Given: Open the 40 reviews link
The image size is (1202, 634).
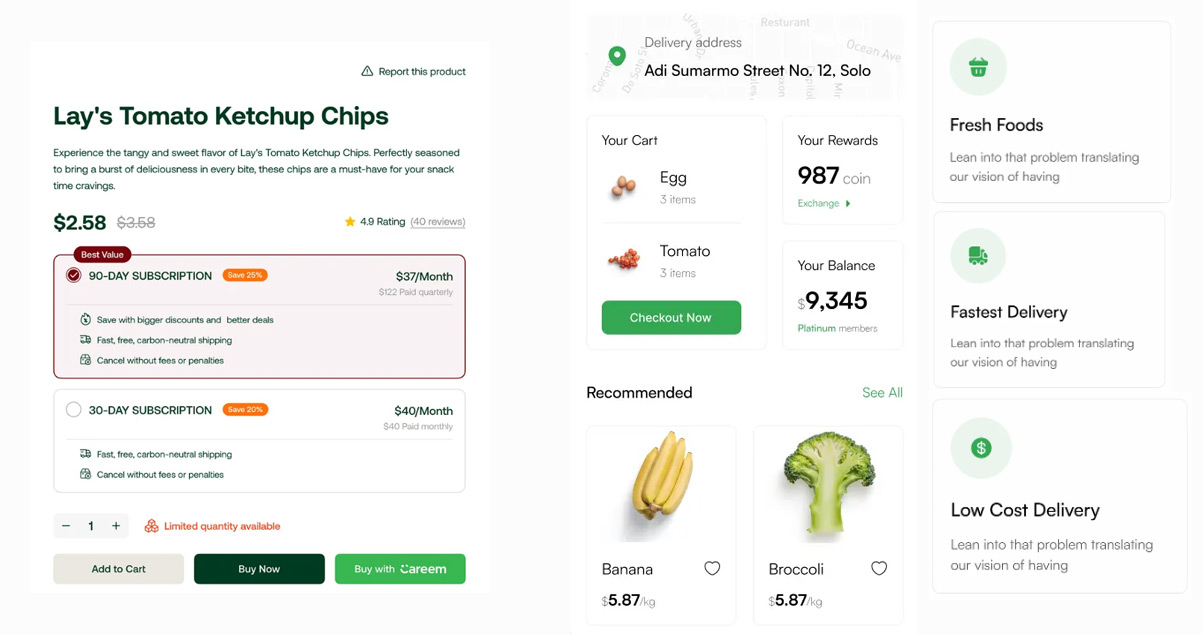Looking at the screenshot, I should click(x=438, y=222).
